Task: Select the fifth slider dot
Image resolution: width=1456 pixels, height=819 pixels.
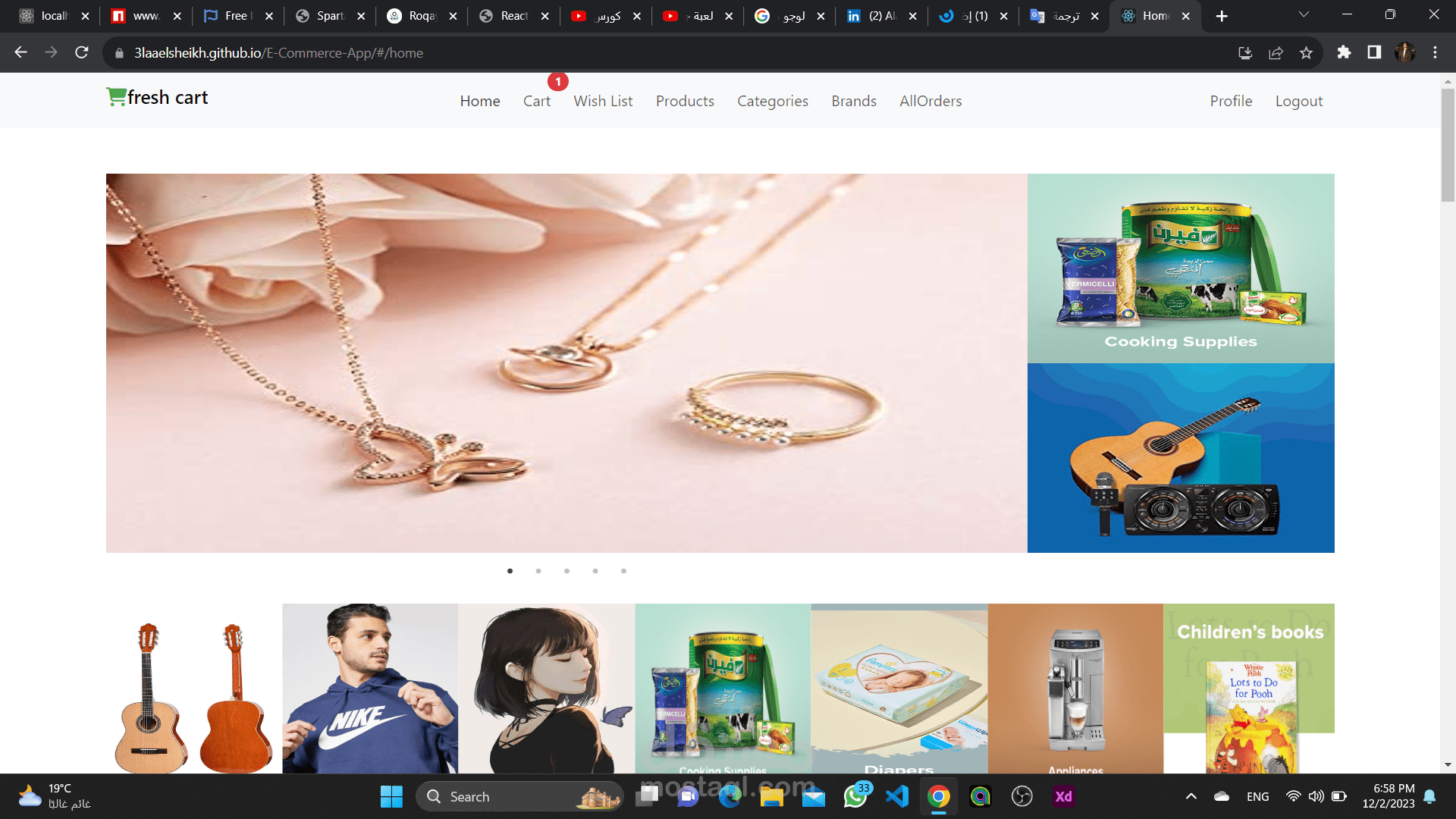Action: [624, 571]
